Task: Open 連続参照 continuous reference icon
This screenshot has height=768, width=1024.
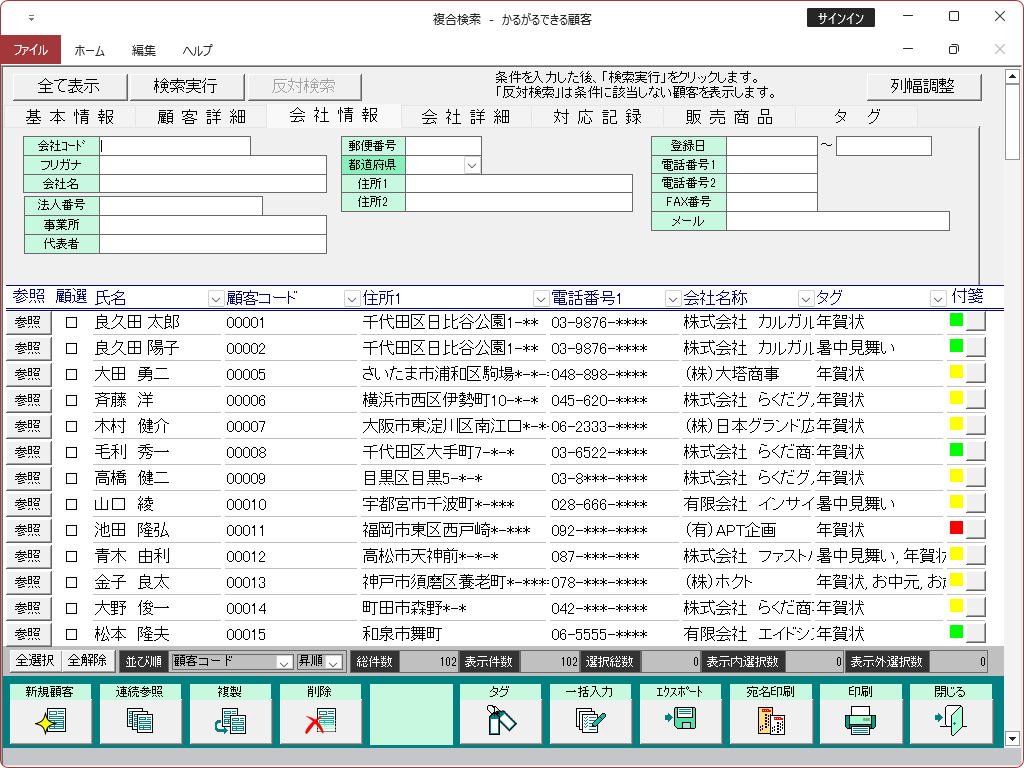Action: point(139,719)
